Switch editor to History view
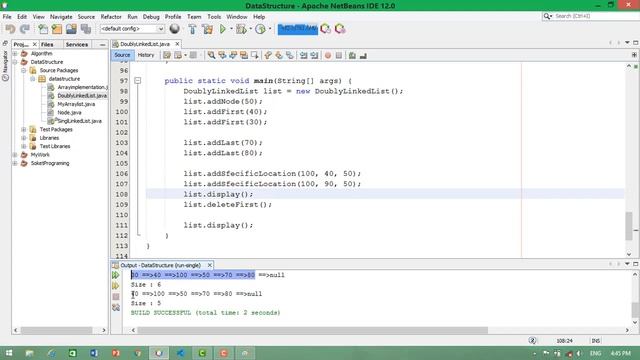This screenshot has height=360, width=640. click(x=146, y=55)
